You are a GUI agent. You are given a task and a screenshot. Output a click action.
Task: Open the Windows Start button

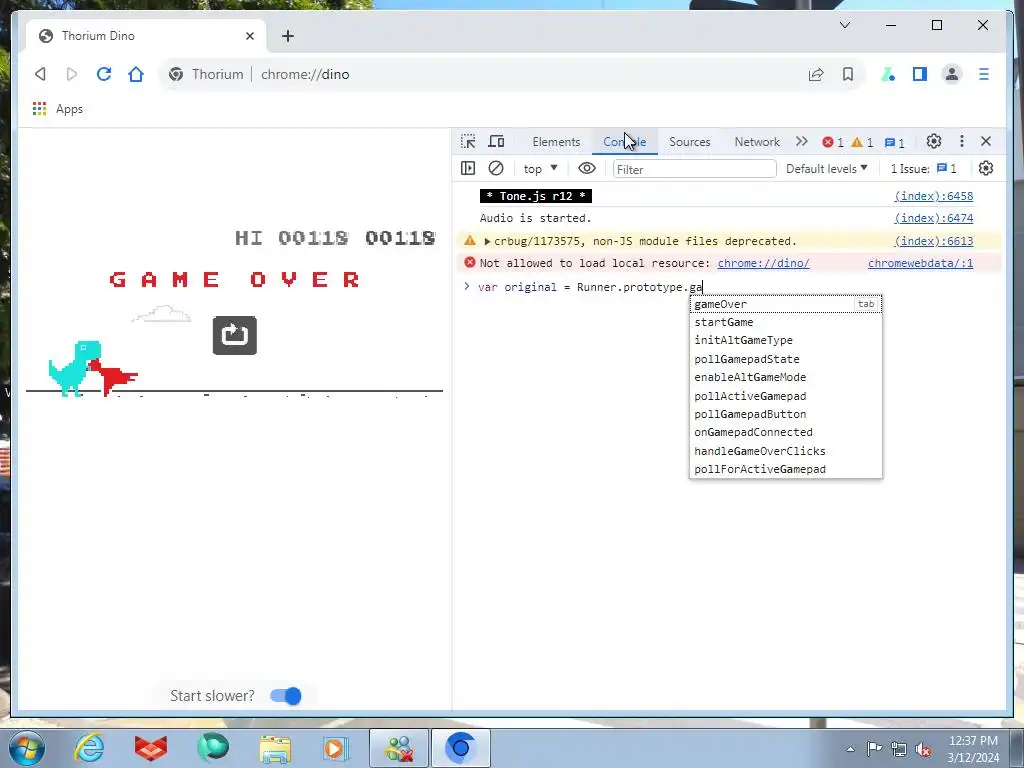pyautogui.click(x=26, y=748)
